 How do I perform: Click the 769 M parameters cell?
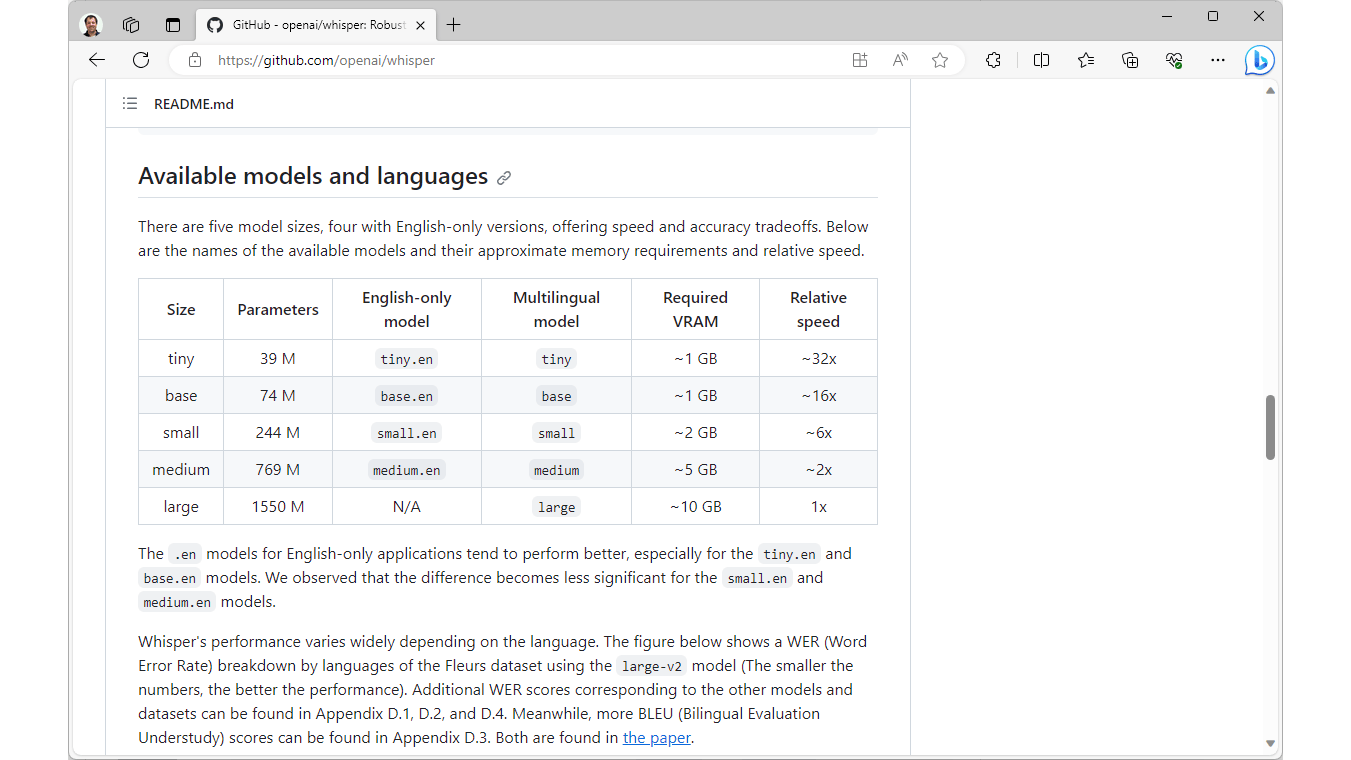278,470
